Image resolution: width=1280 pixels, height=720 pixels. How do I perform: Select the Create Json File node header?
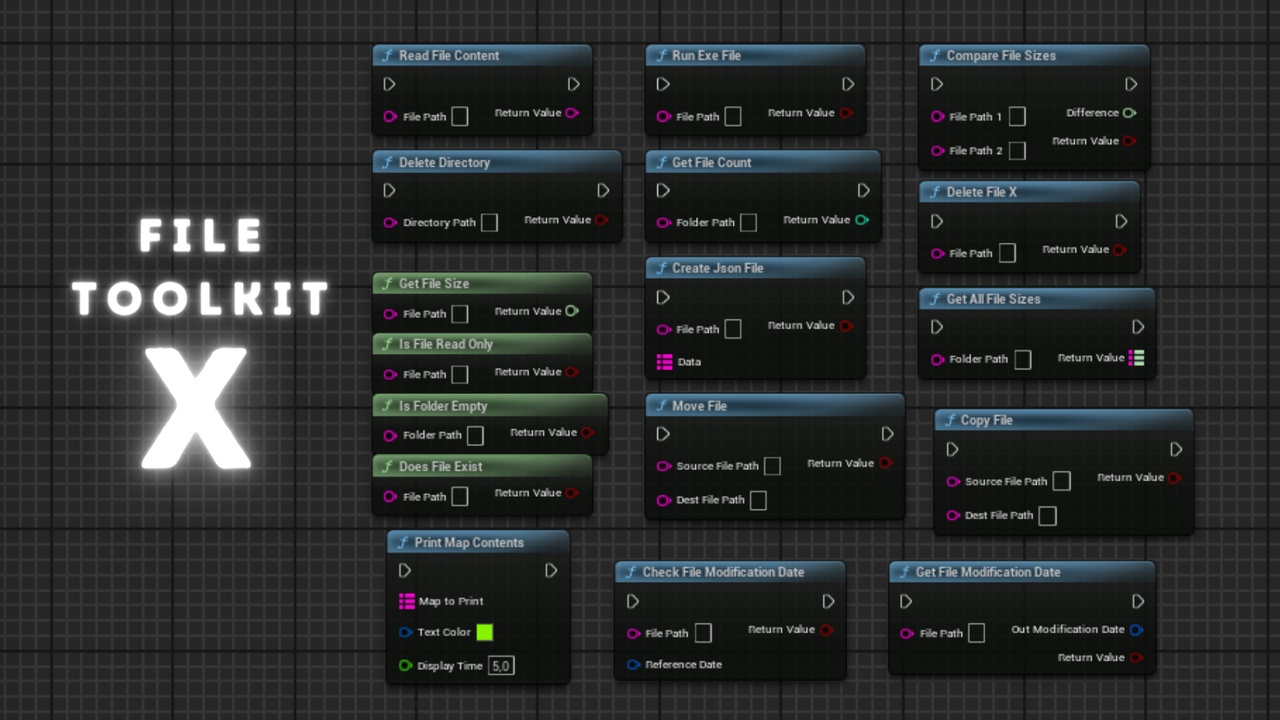point(755,268)
